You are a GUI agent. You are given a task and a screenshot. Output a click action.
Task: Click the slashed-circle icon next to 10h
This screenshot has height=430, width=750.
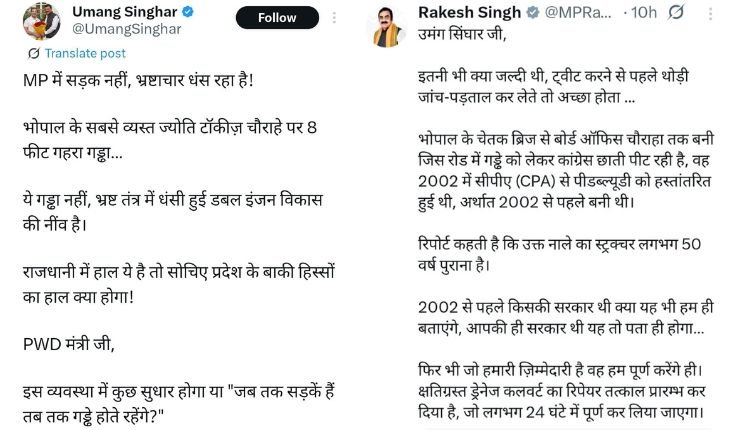coord(676,11)
